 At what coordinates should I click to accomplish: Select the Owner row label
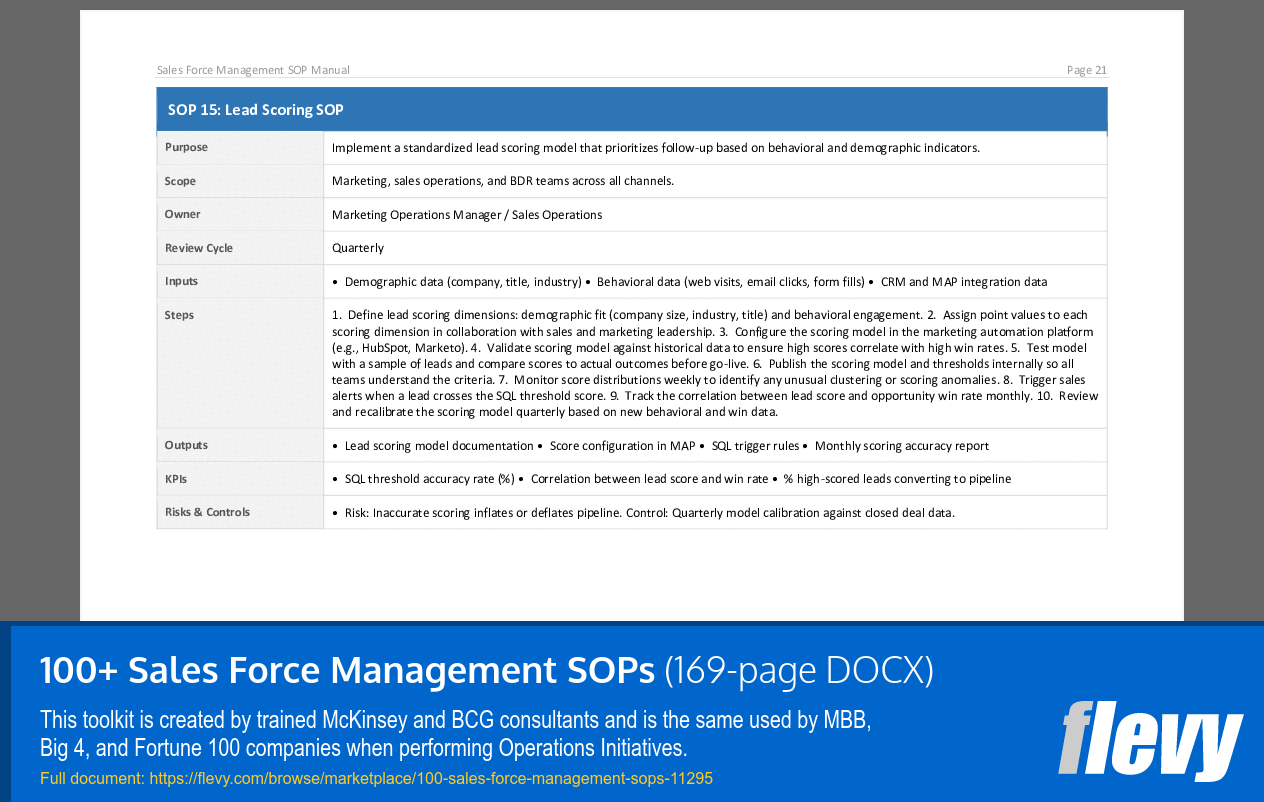click(x=180, y=214)
